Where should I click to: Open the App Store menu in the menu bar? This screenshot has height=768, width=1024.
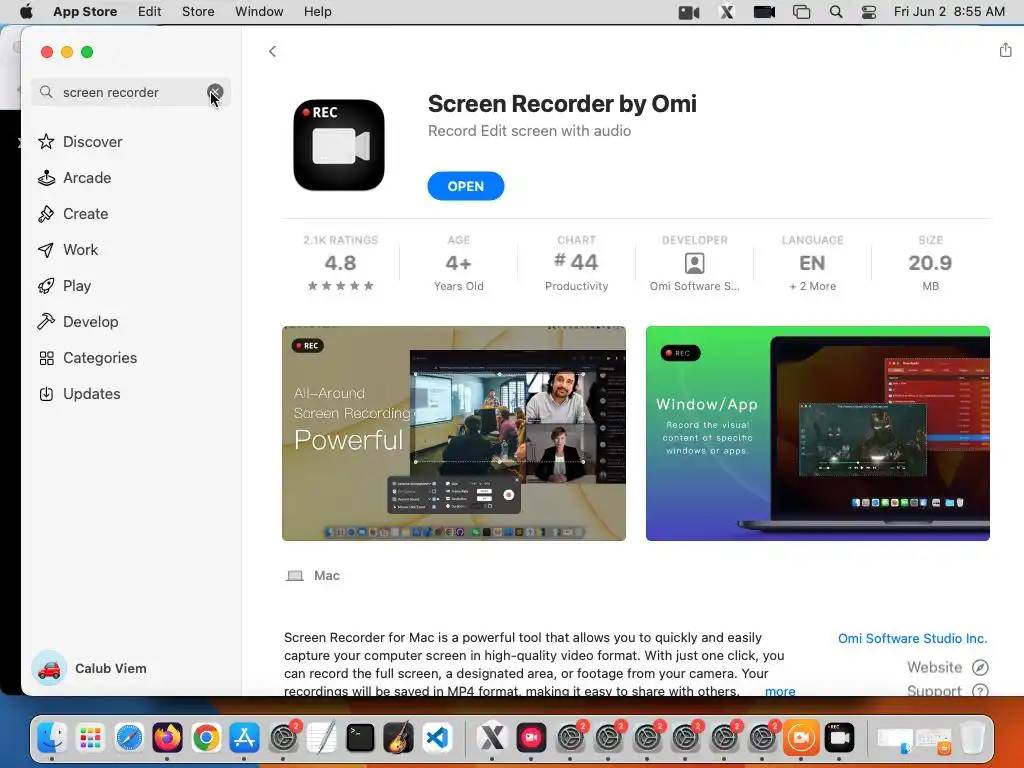(x=85, y=11)
